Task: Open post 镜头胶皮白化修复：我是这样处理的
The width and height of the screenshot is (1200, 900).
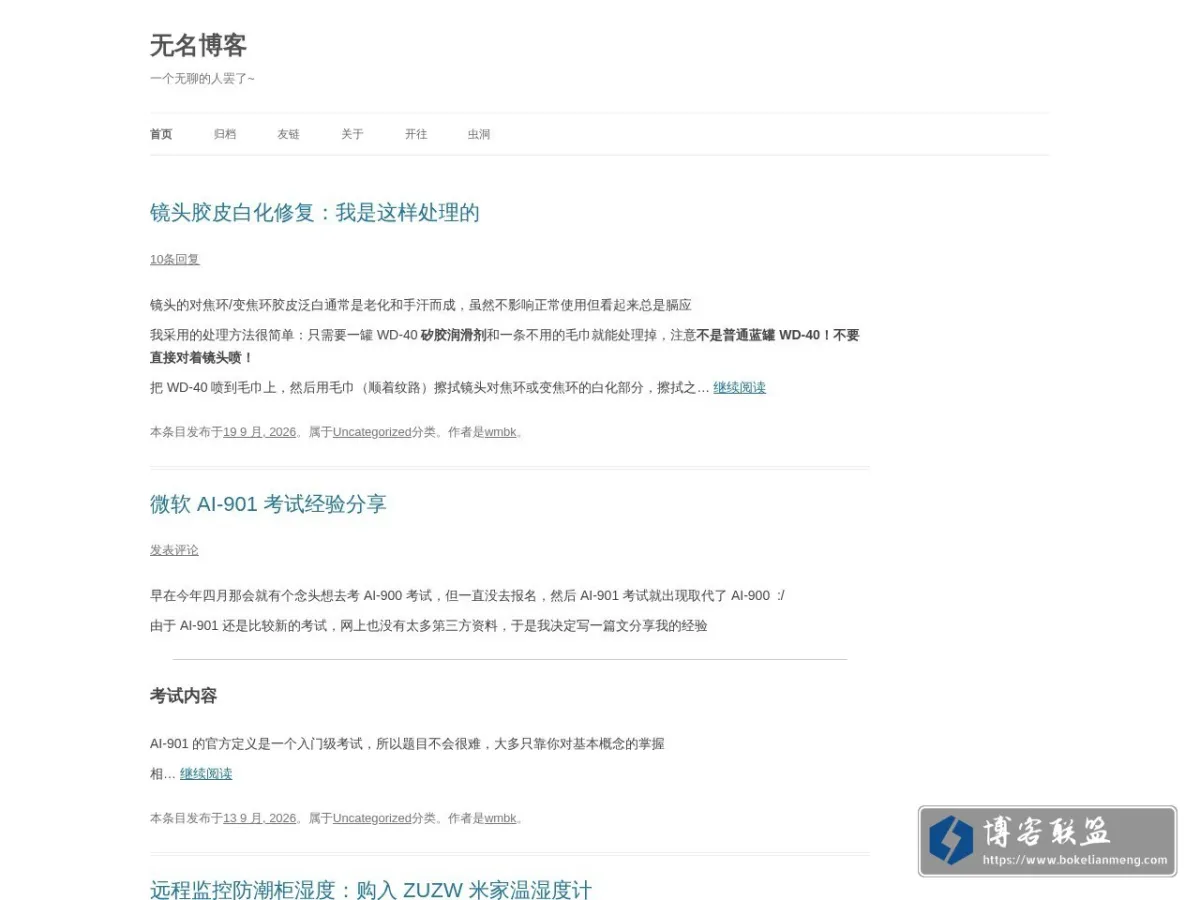Action: pos(315,212)
